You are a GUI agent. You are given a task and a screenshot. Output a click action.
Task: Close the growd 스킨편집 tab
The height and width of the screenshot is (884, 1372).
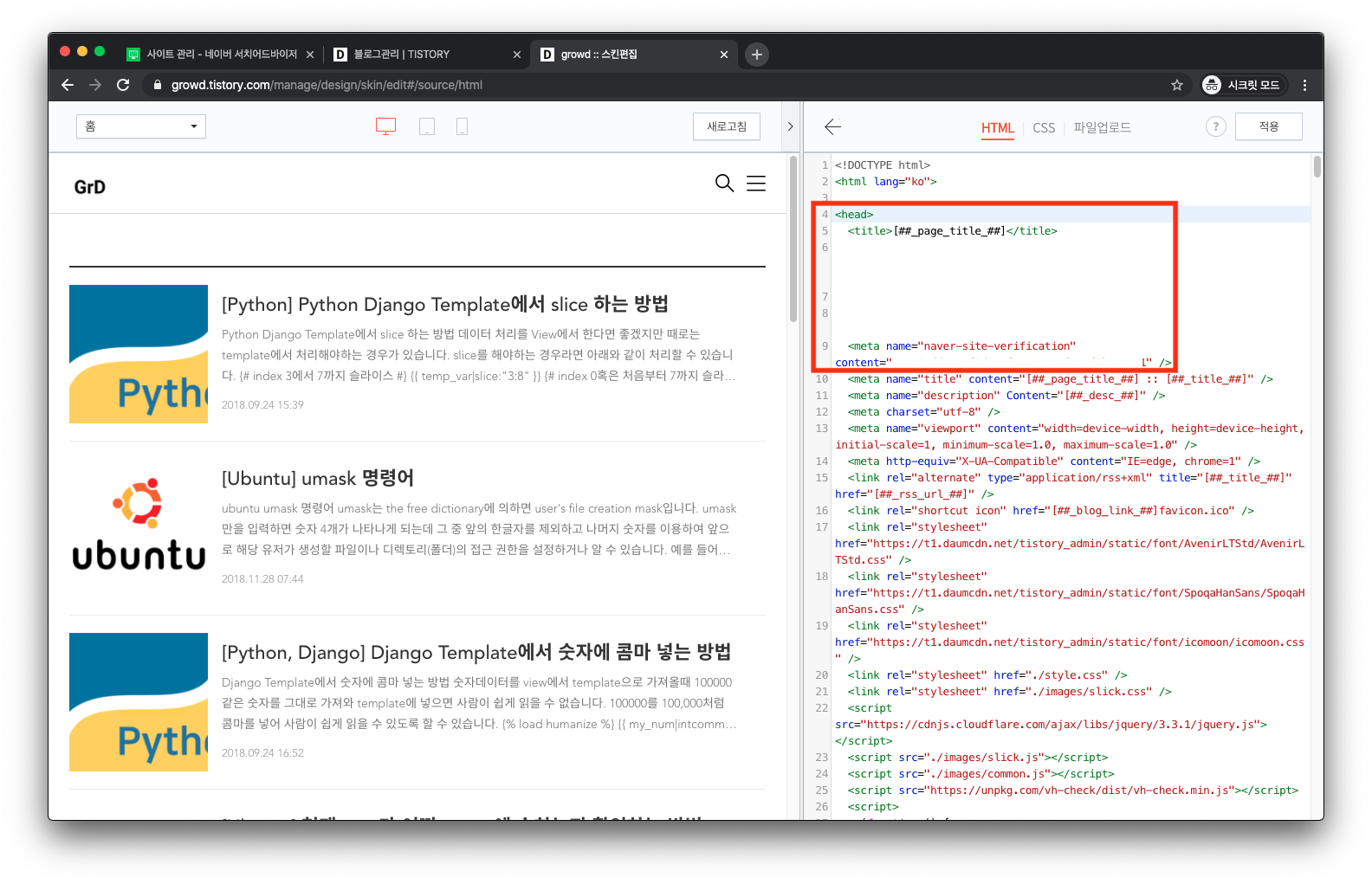724,55
